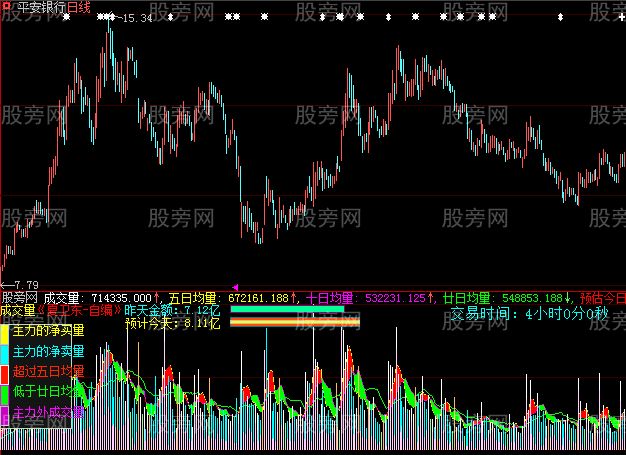Click the red up arrow after 成交量 value

pyautogui.click(x=159, y=298)
